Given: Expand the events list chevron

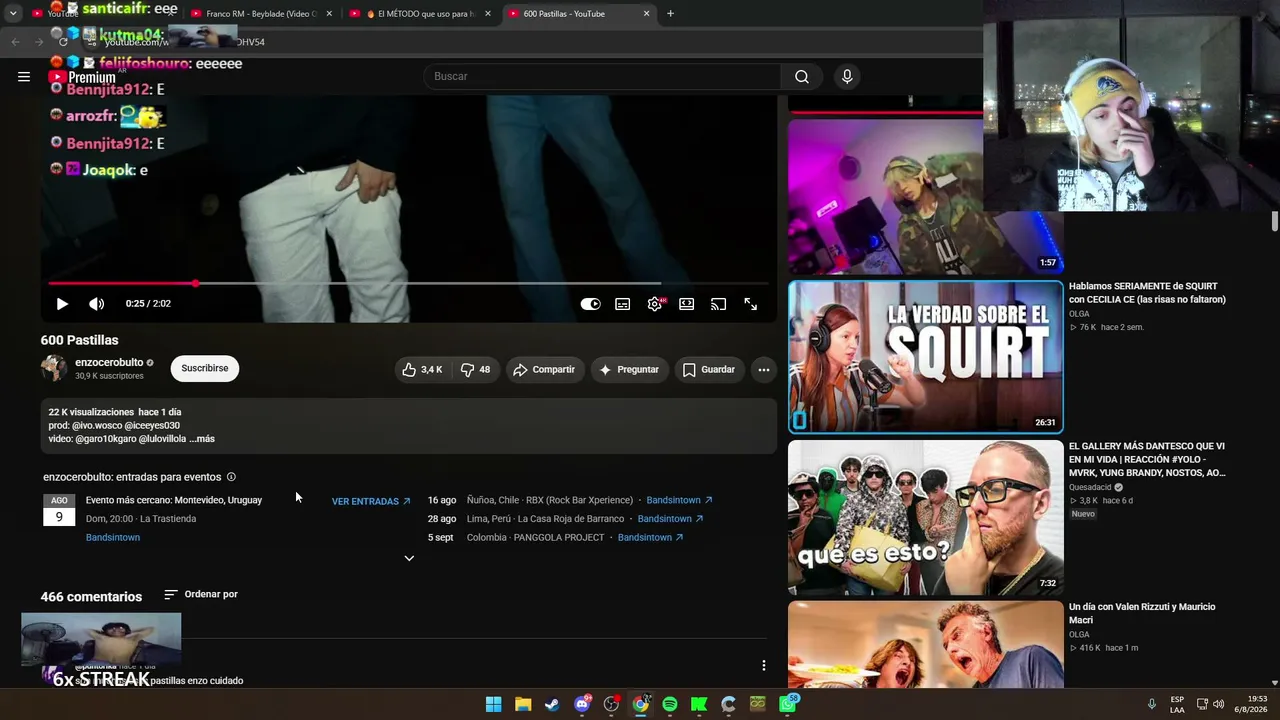Looking at the screenshot, I should click(x=409, y=558).
